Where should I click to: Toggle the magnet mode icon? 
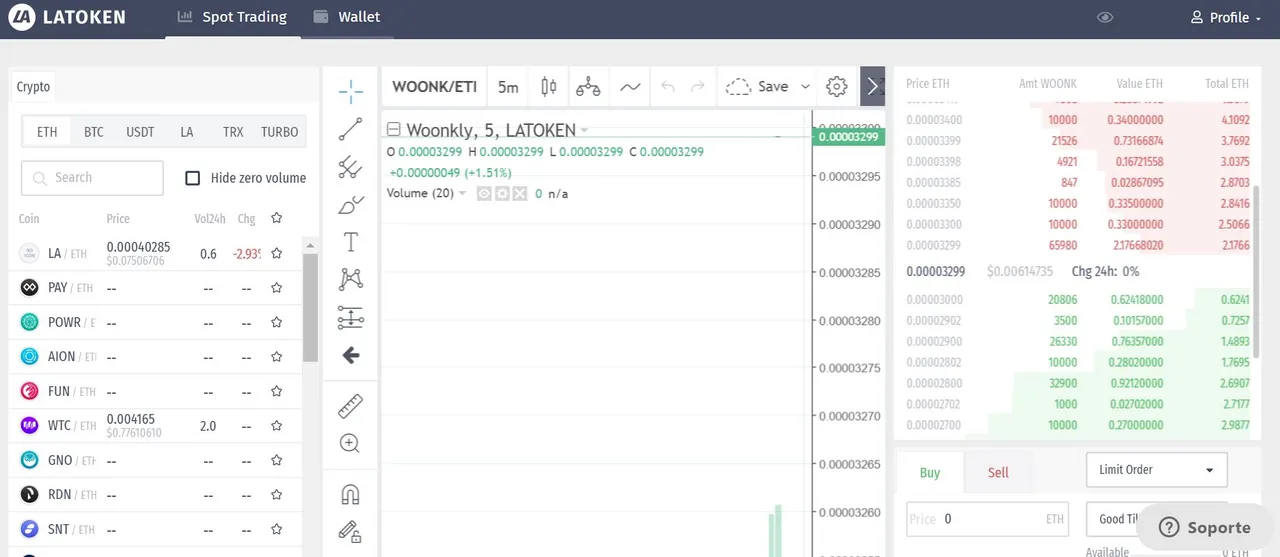click(x=350, y=494)
